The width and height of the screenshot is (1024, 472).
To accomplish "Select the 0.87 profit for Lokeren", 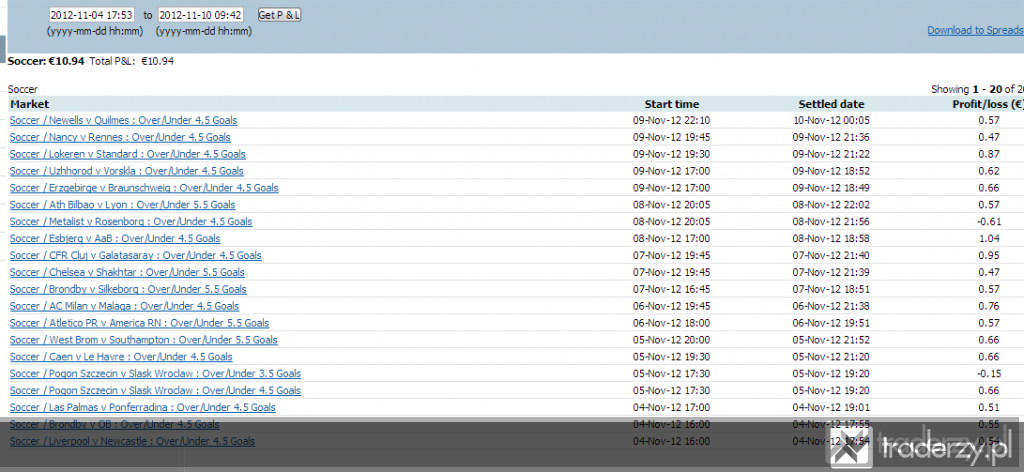I will [989, 154].
